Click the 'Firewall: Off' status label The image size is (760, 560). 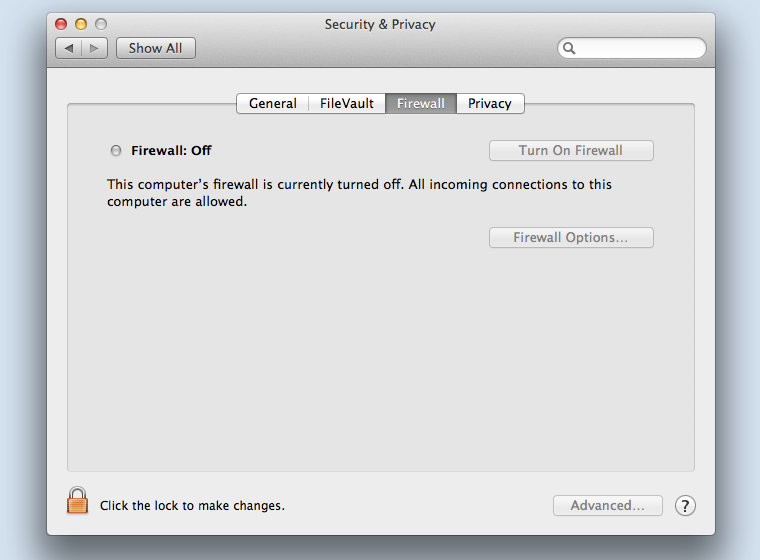tap(171, 150)
